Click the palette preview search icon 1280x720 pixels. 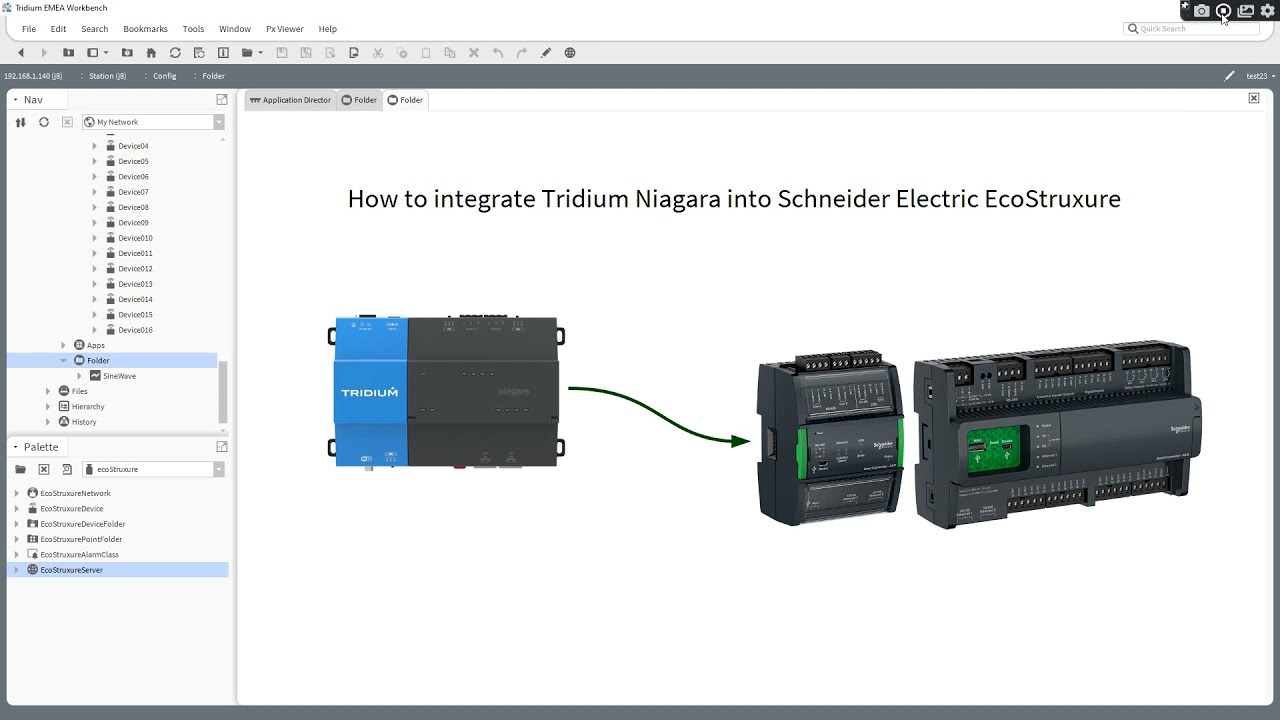pos(67,469)
